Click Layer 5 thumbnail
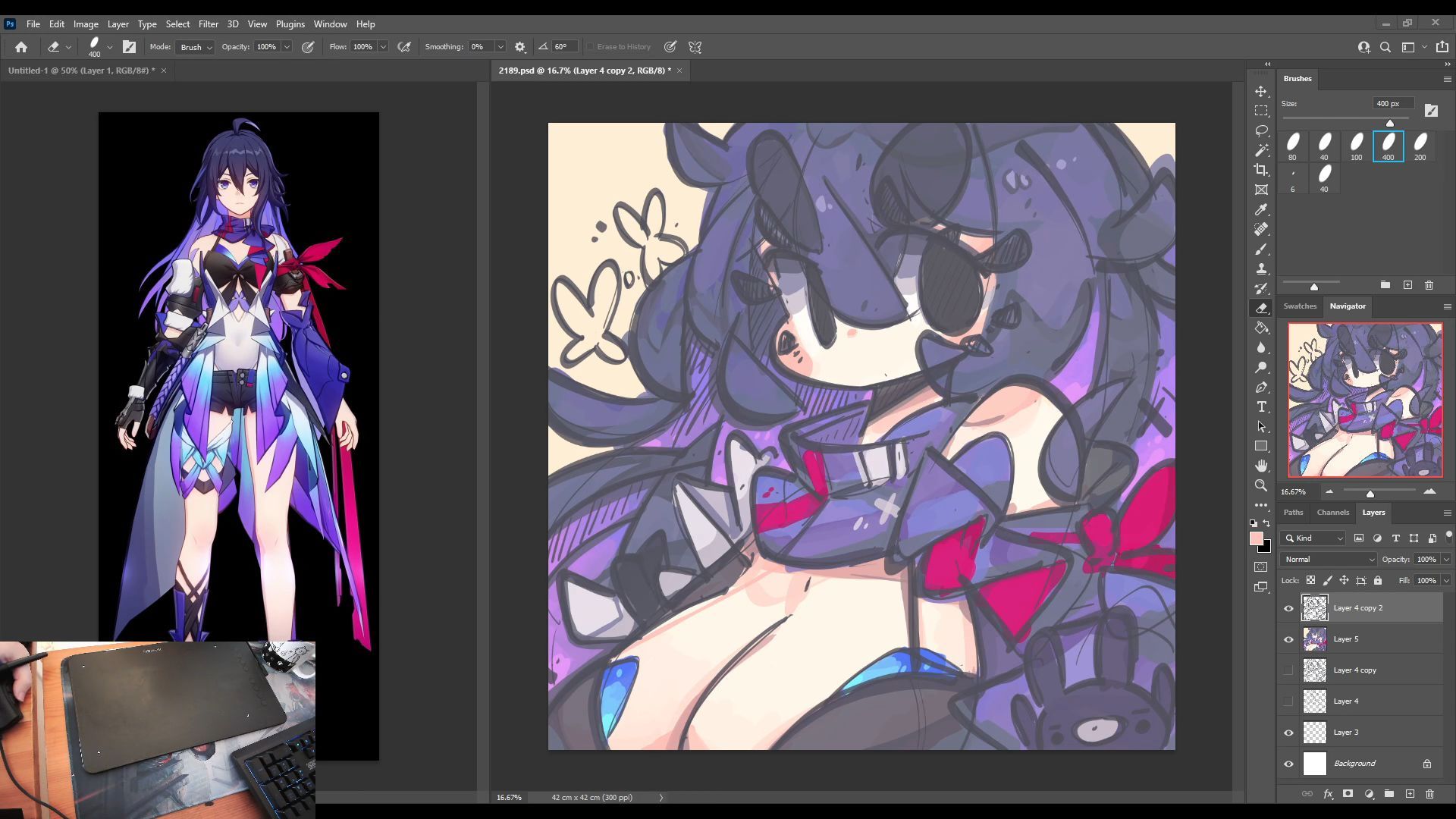Viewport: 1456px width, 819px height. tap(1315, 639)
